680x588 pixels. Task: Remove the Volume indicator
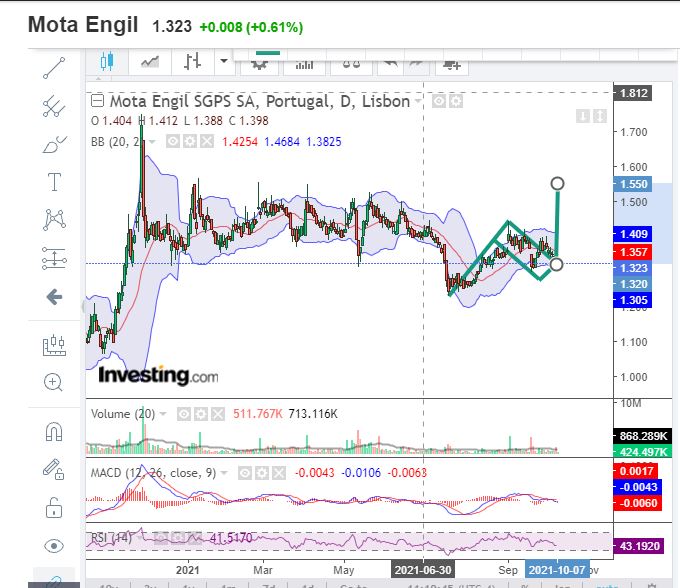[218, 415]
